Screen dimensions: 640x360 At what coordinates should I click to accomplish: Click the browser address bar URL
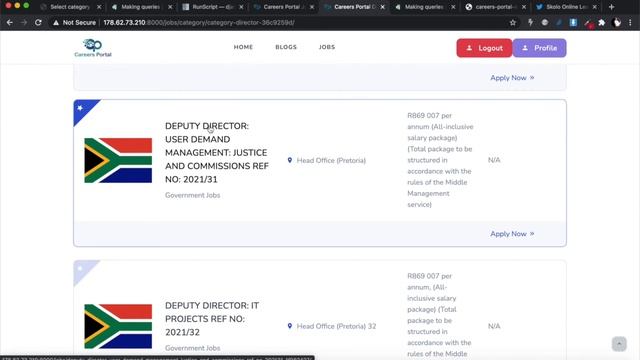click(199, 22)
